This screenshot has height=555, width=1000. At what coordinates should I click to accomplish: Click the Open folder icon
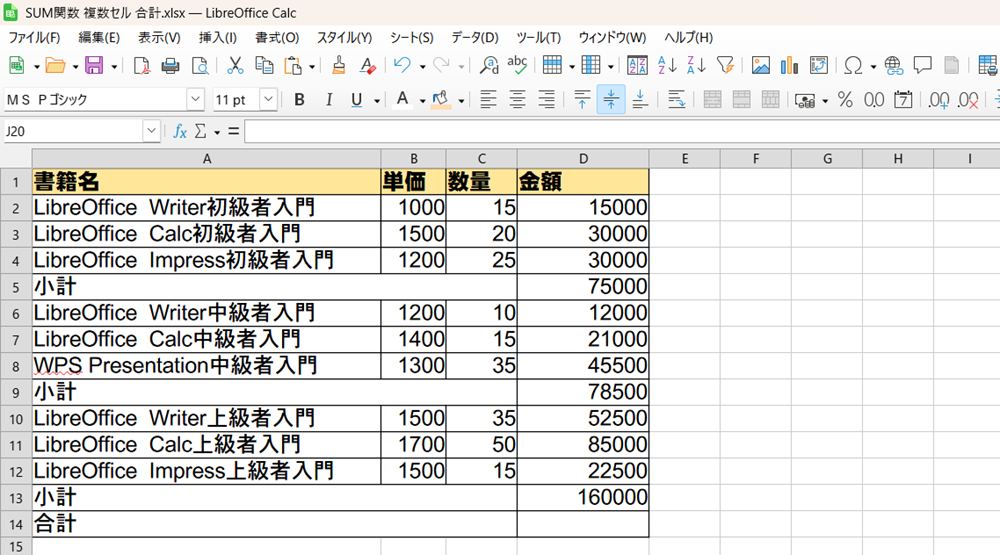55,65
